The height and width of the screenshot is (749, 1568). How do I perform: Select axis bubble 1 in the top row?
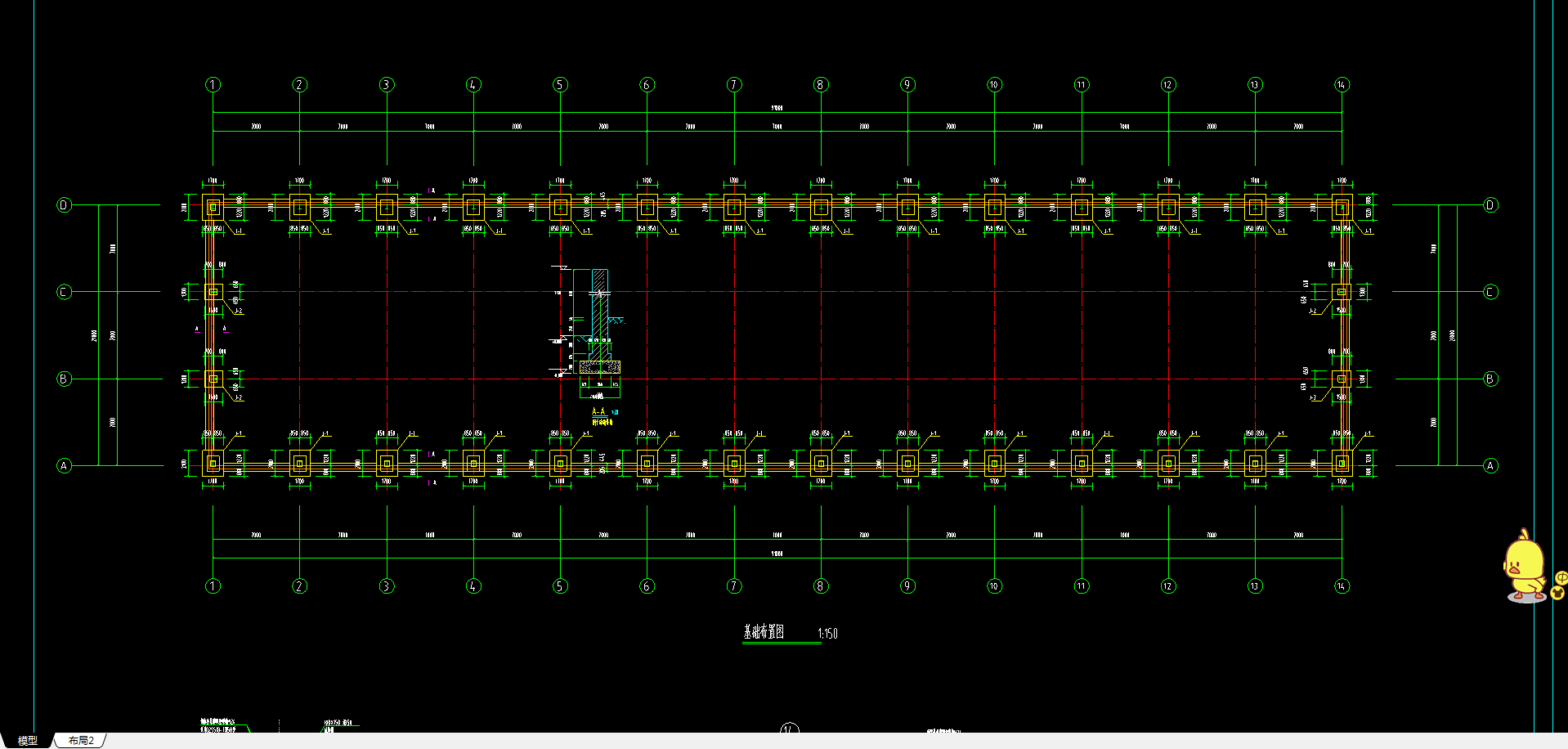click(213, 84)
